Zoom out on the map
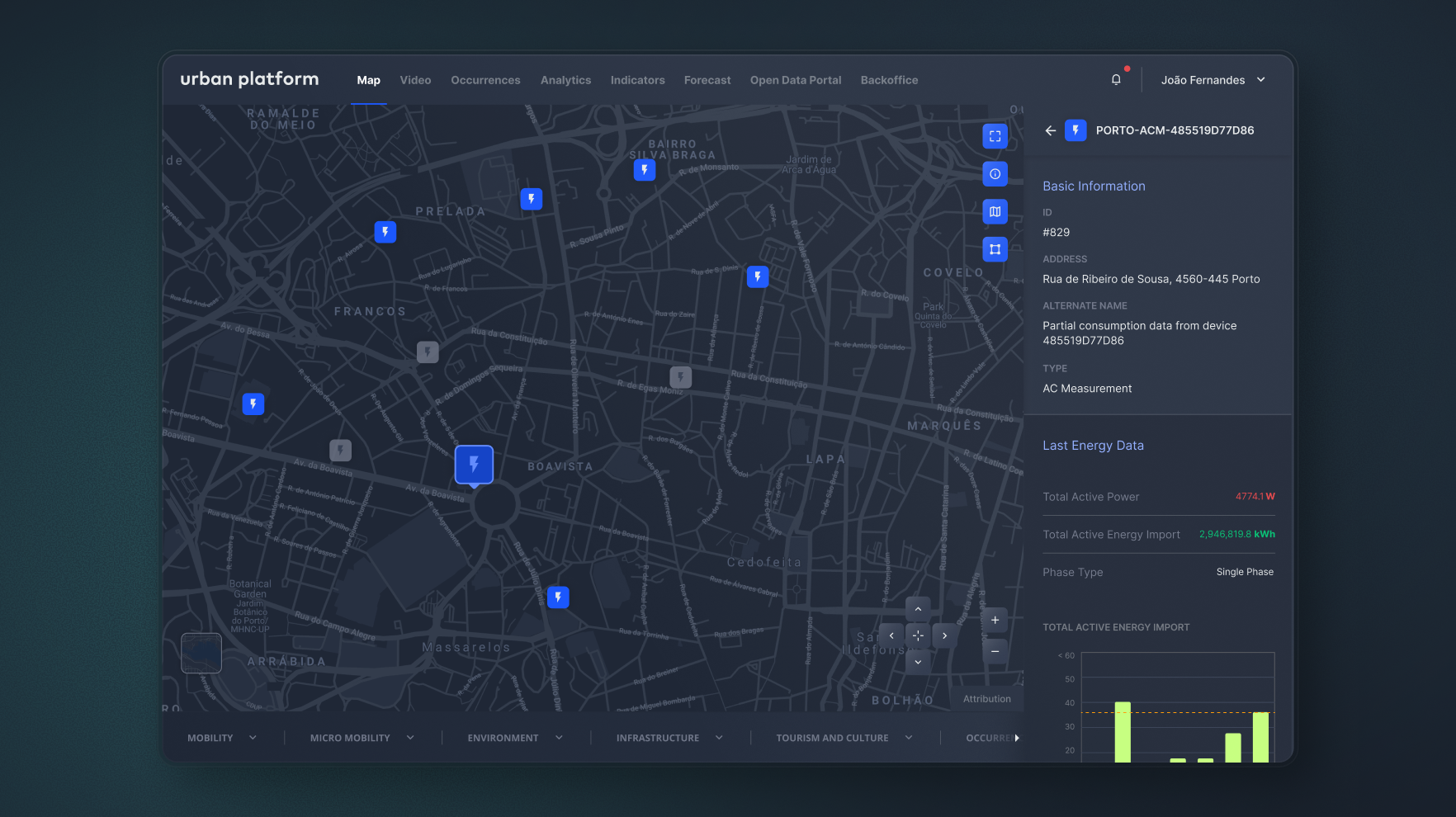 [x=995, y=651]
